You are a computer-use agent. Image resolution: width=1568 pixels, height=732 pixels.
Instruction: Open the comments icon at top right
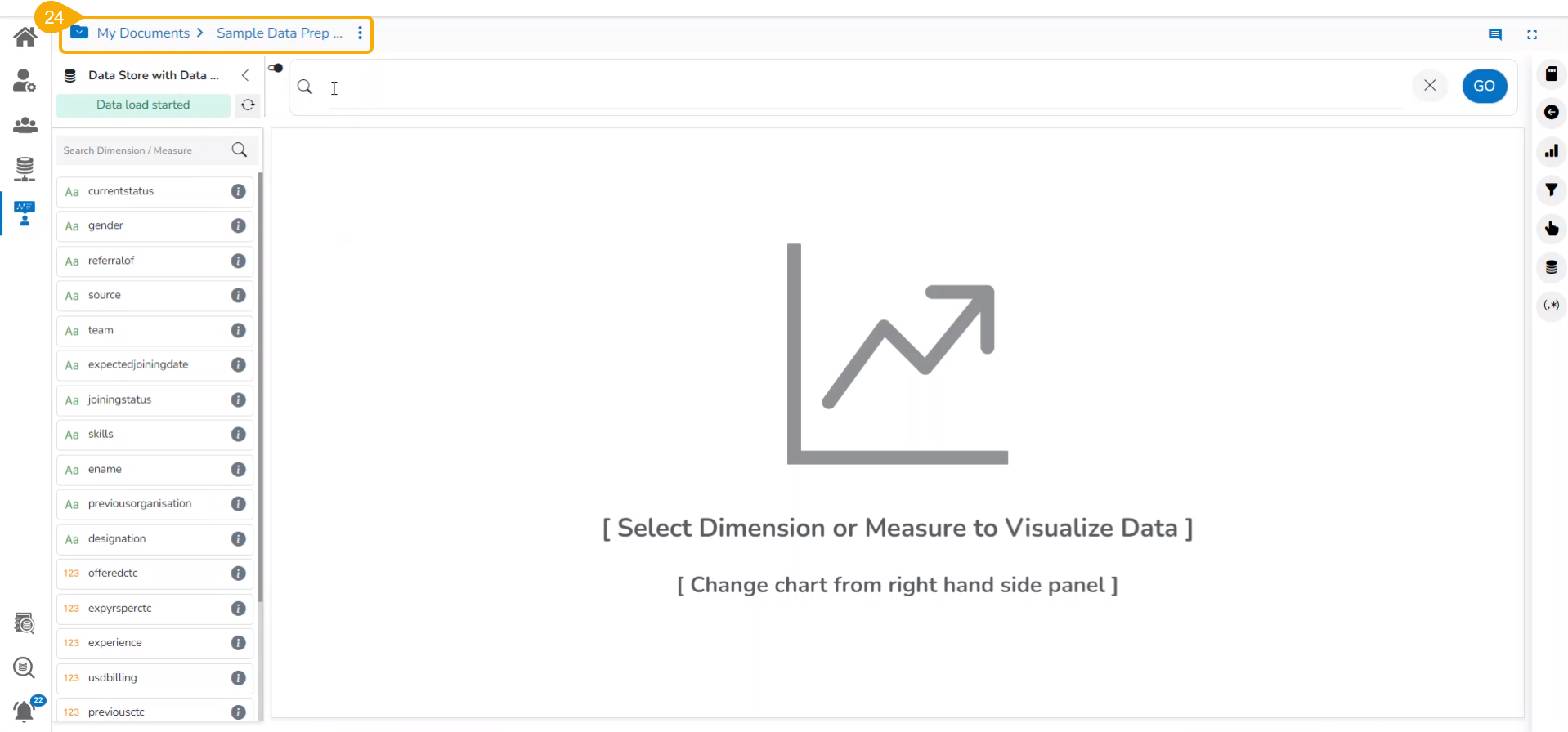click(1494, 34)
